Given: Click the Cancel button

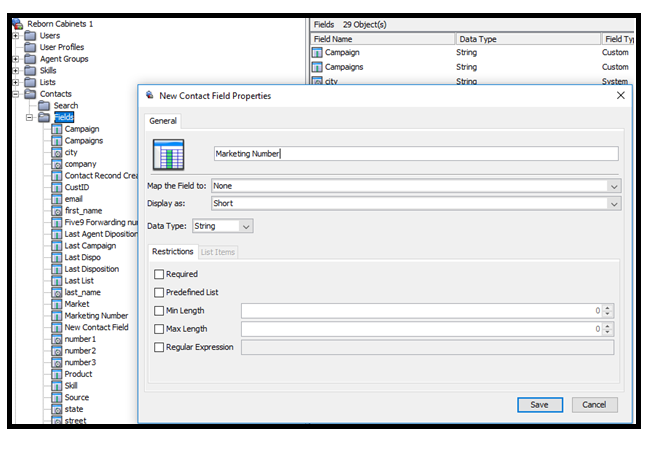Looking at the screenshot, I should click(x=594, y=405).
